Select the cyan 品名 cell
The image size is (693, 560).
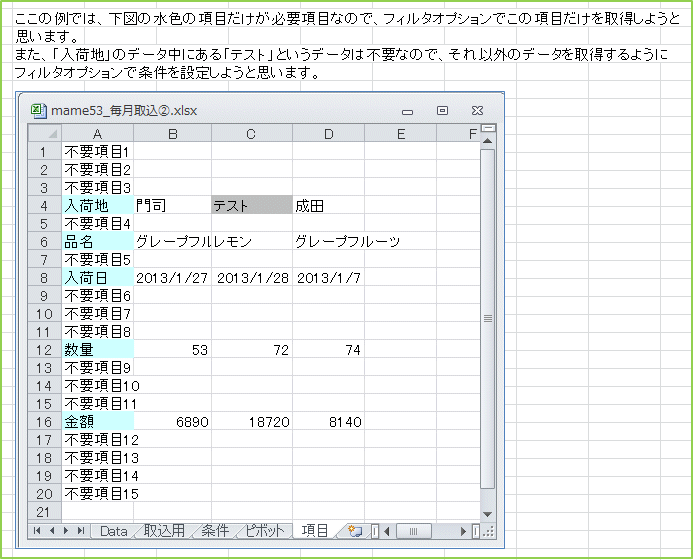(x=98, y=241)
